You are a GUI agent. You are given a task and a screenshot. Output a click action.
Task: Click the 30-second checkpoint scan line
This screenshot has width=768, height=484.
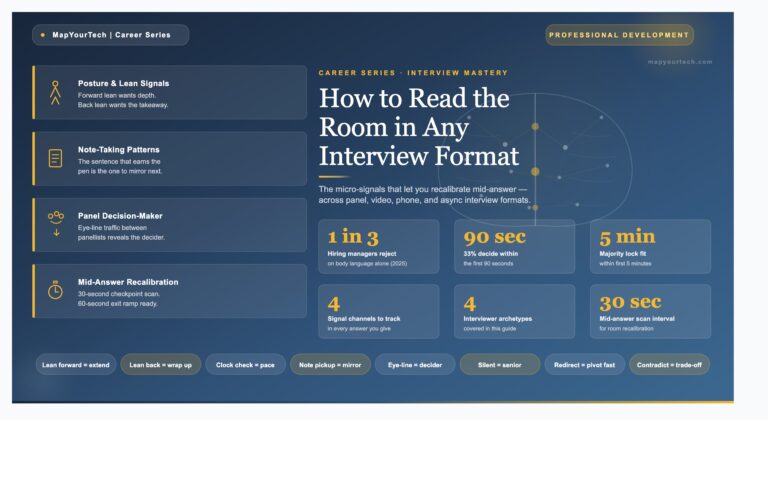(x=119, y=294)
